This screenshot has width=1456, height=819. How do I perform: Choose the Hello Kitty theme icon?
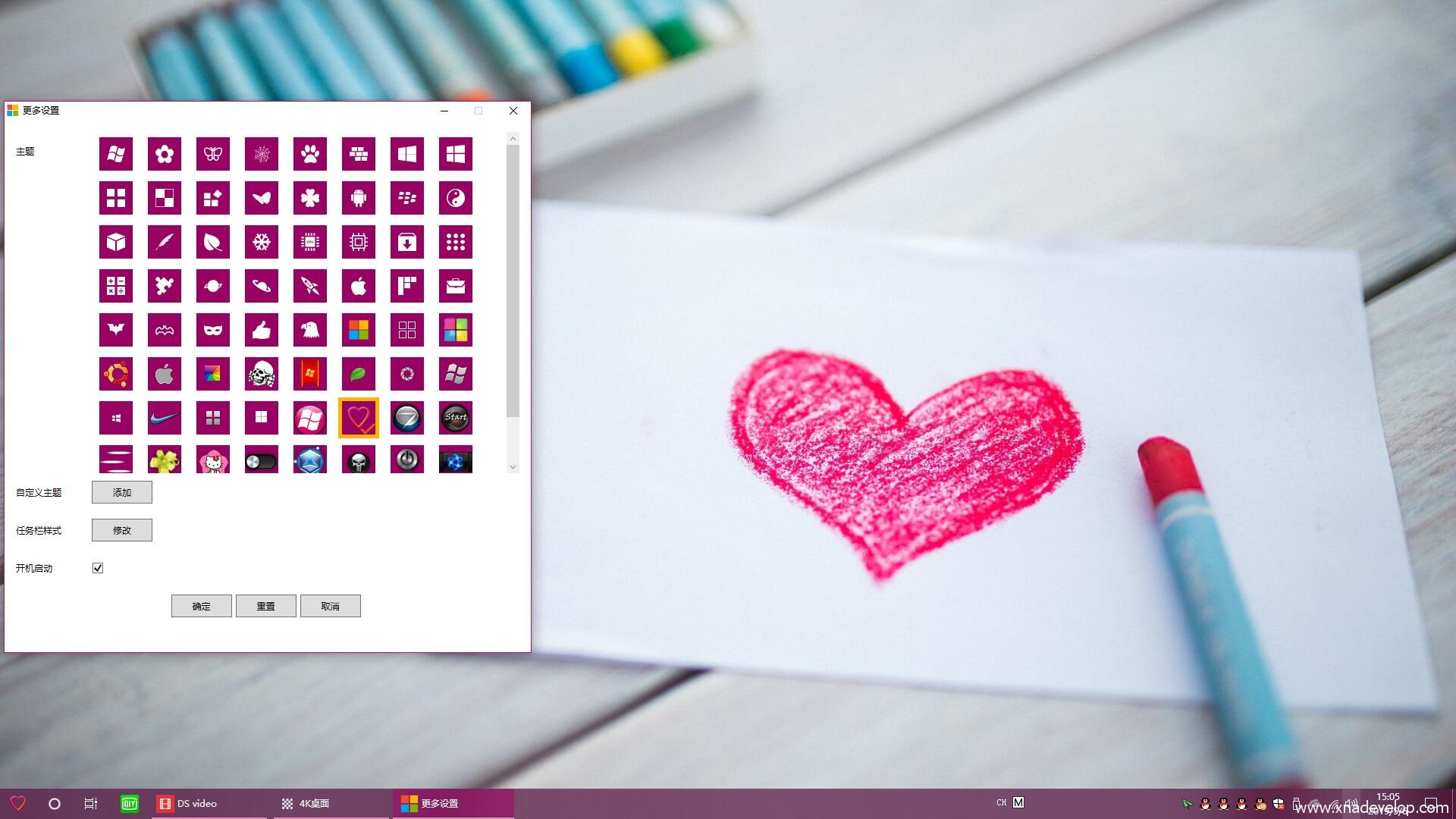pos(212,460)
